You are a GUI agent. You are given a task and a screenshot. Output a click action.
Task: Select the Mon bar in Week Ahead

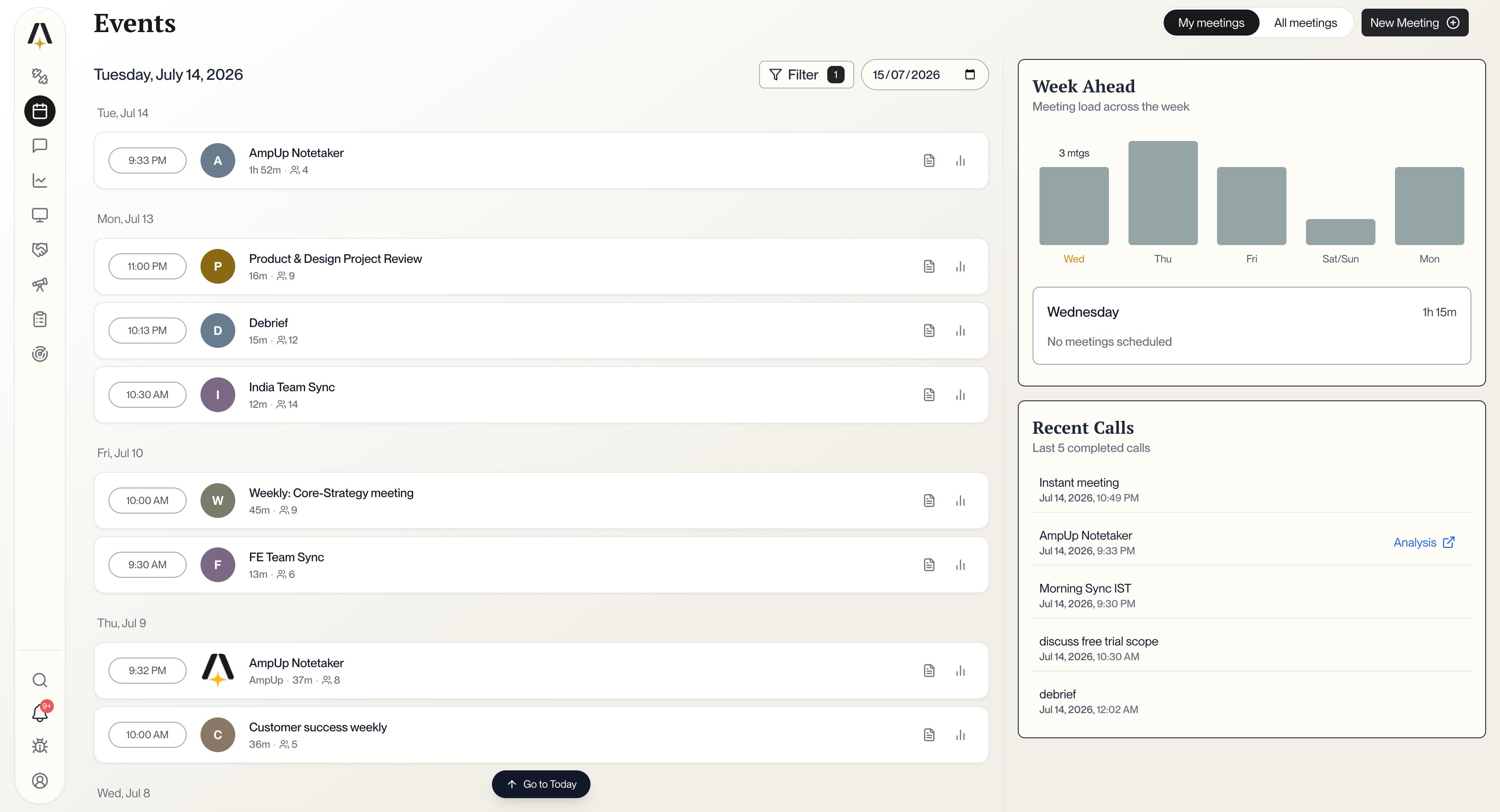[x=1429, y=206]
